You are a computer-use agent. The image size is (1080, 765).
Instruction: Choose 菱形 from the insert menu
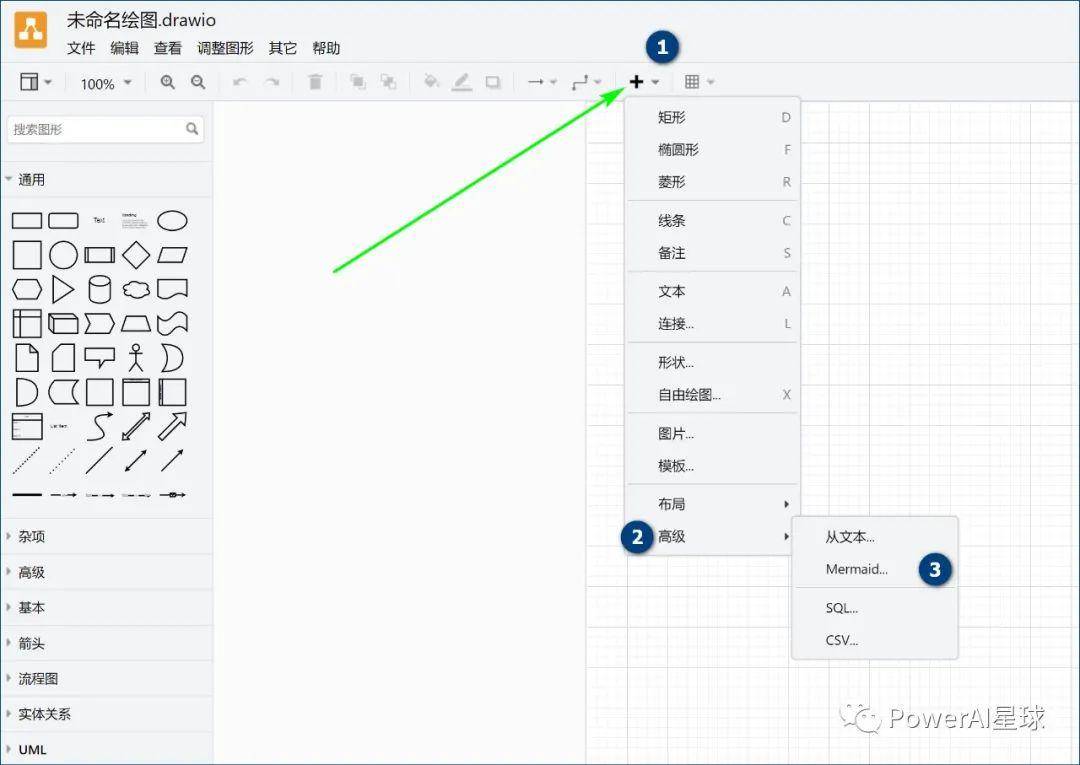click(x=713, y=182)
